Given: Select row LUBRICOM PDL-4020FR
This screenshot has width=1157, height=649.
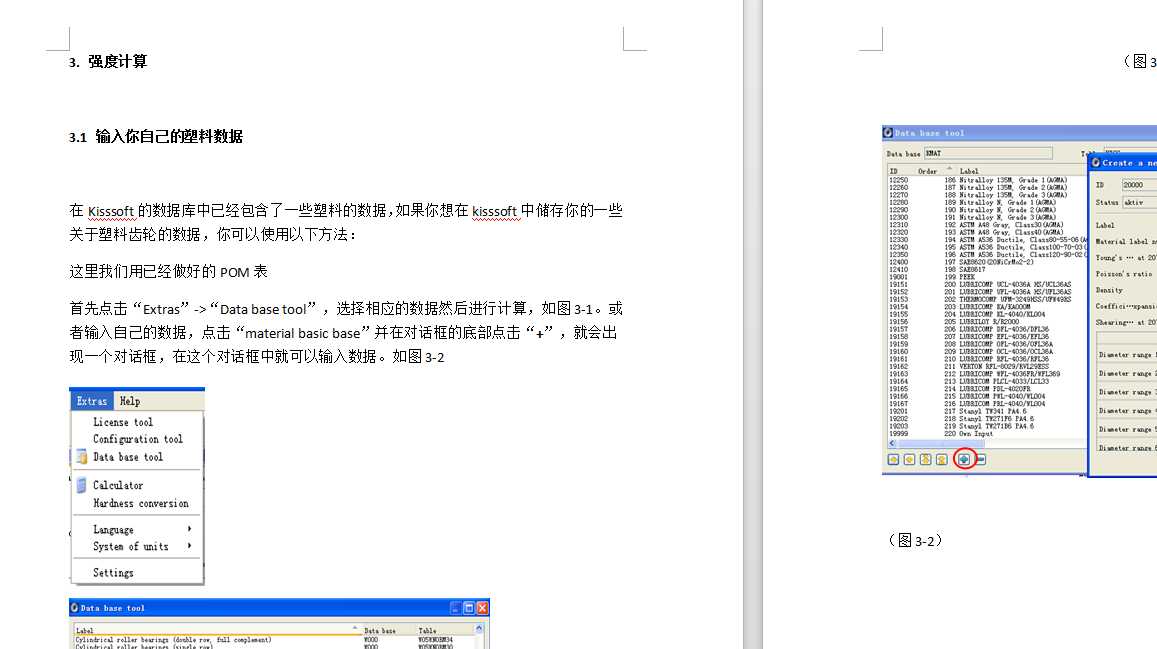Looking at the screenshot, I should point(987,388).
